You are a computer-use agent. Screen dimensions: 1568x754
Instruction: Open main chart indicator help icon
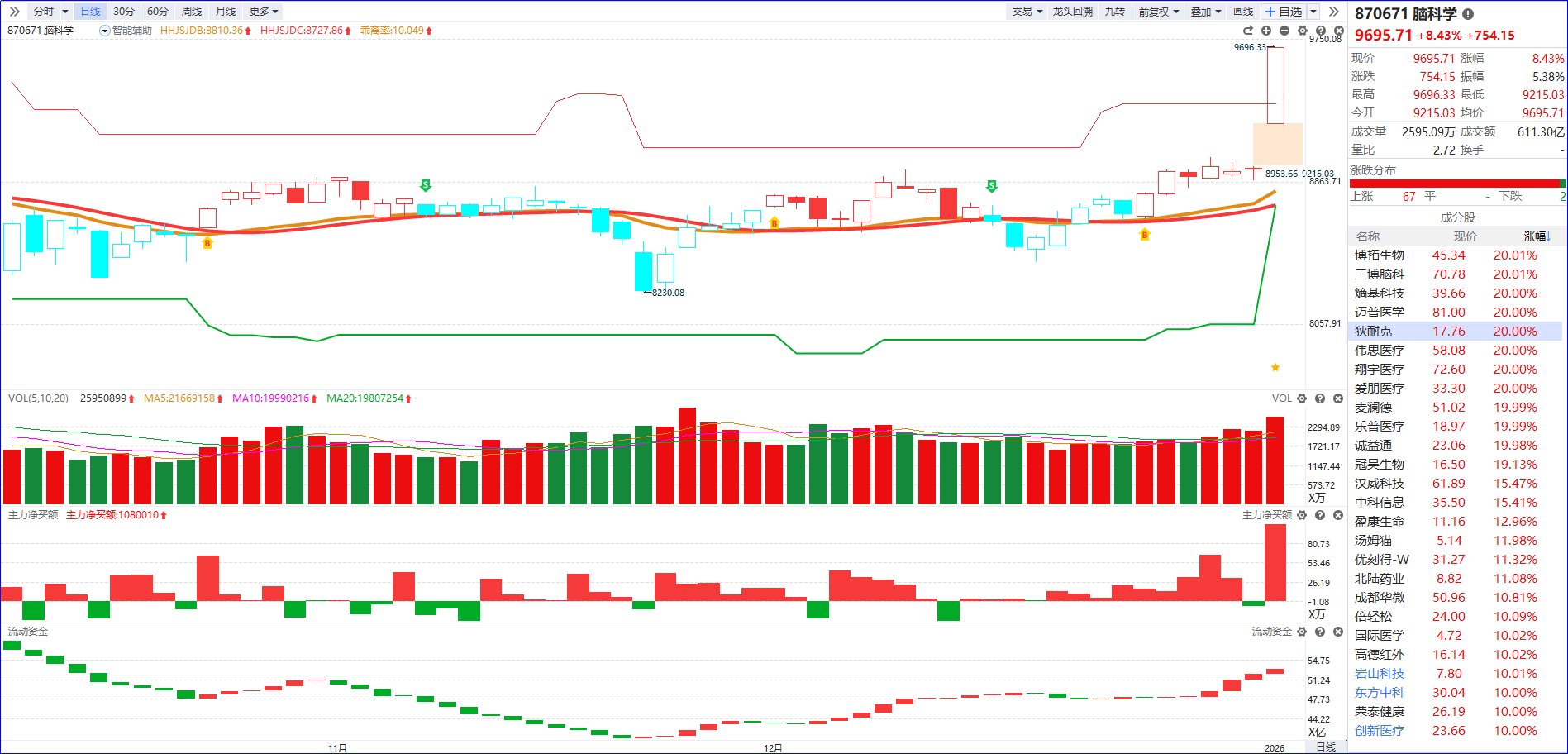1321,31
